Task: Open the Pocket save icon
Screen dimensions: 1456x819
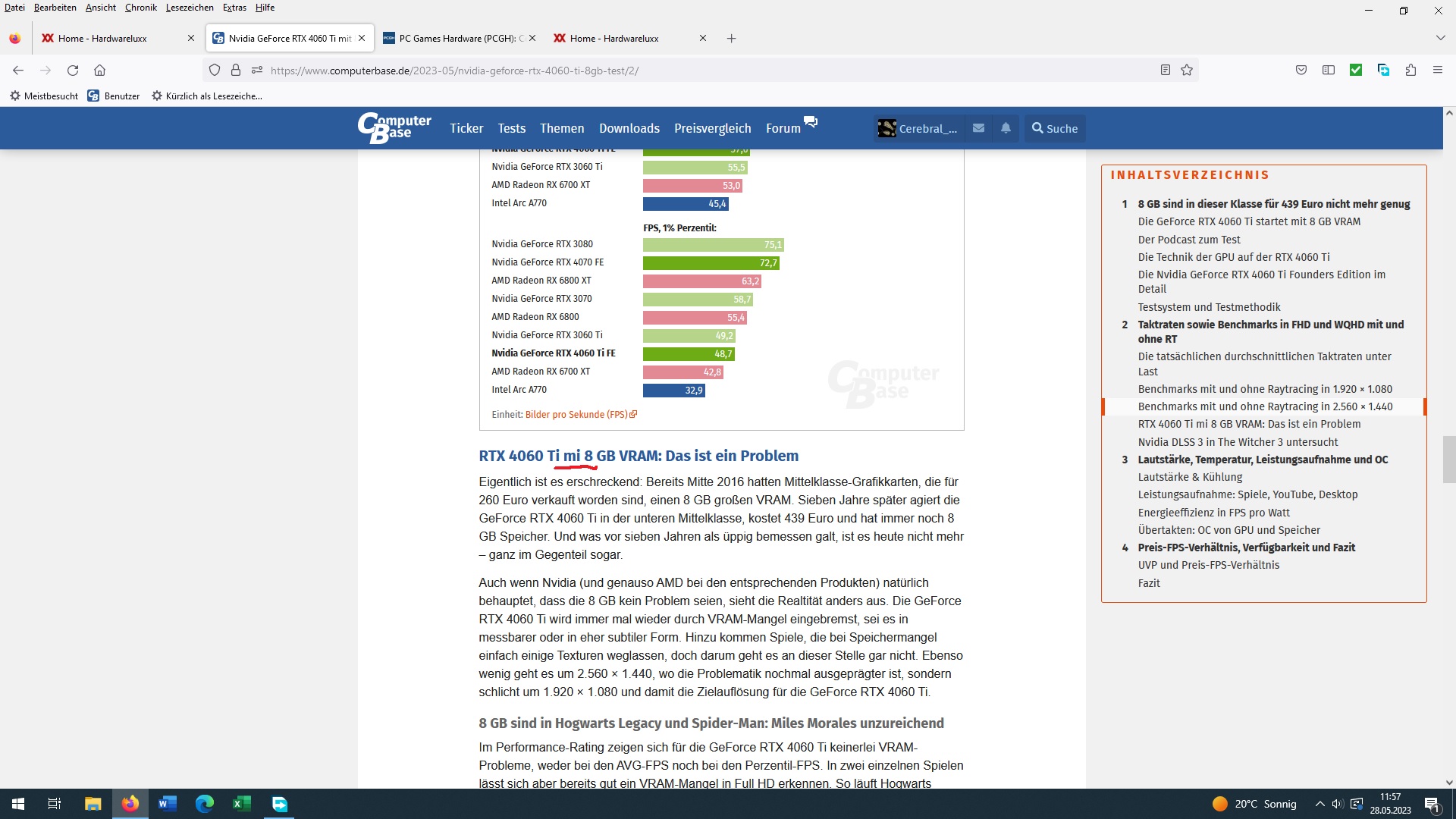Action: click(x=1301, y=70)
